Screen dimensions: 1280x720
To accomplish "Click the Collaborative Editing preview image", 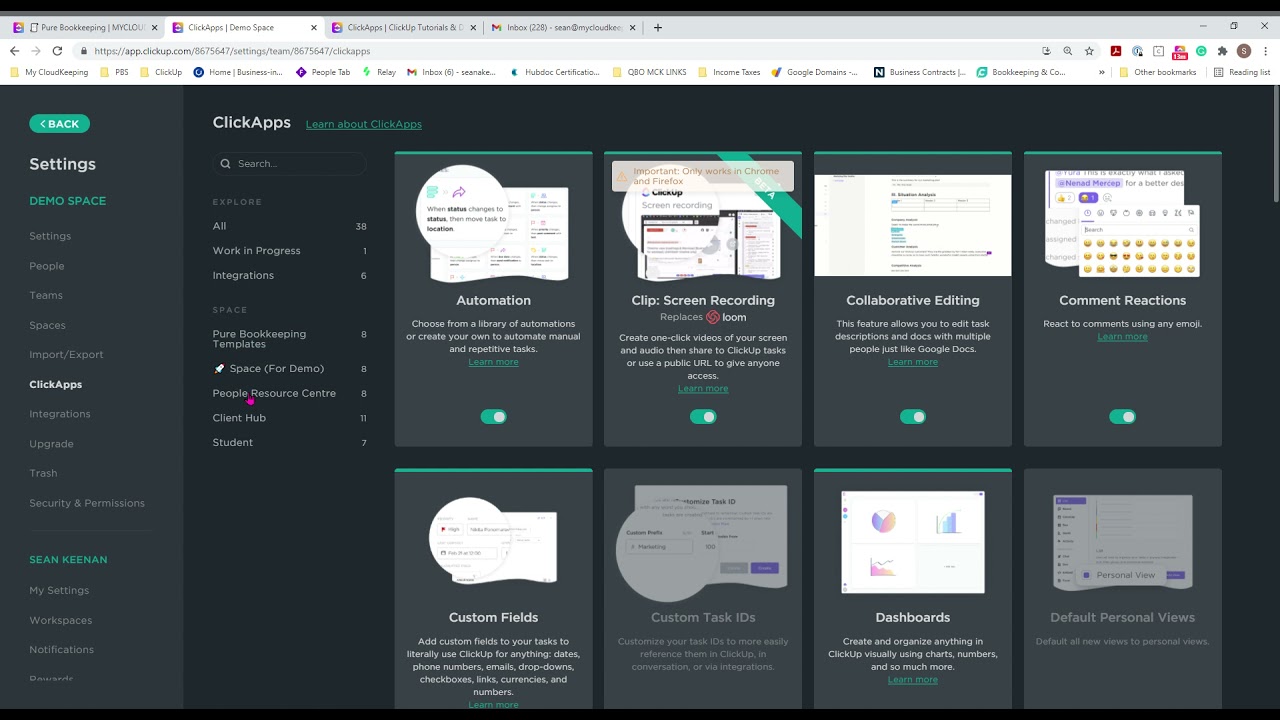I will (913, 225).
